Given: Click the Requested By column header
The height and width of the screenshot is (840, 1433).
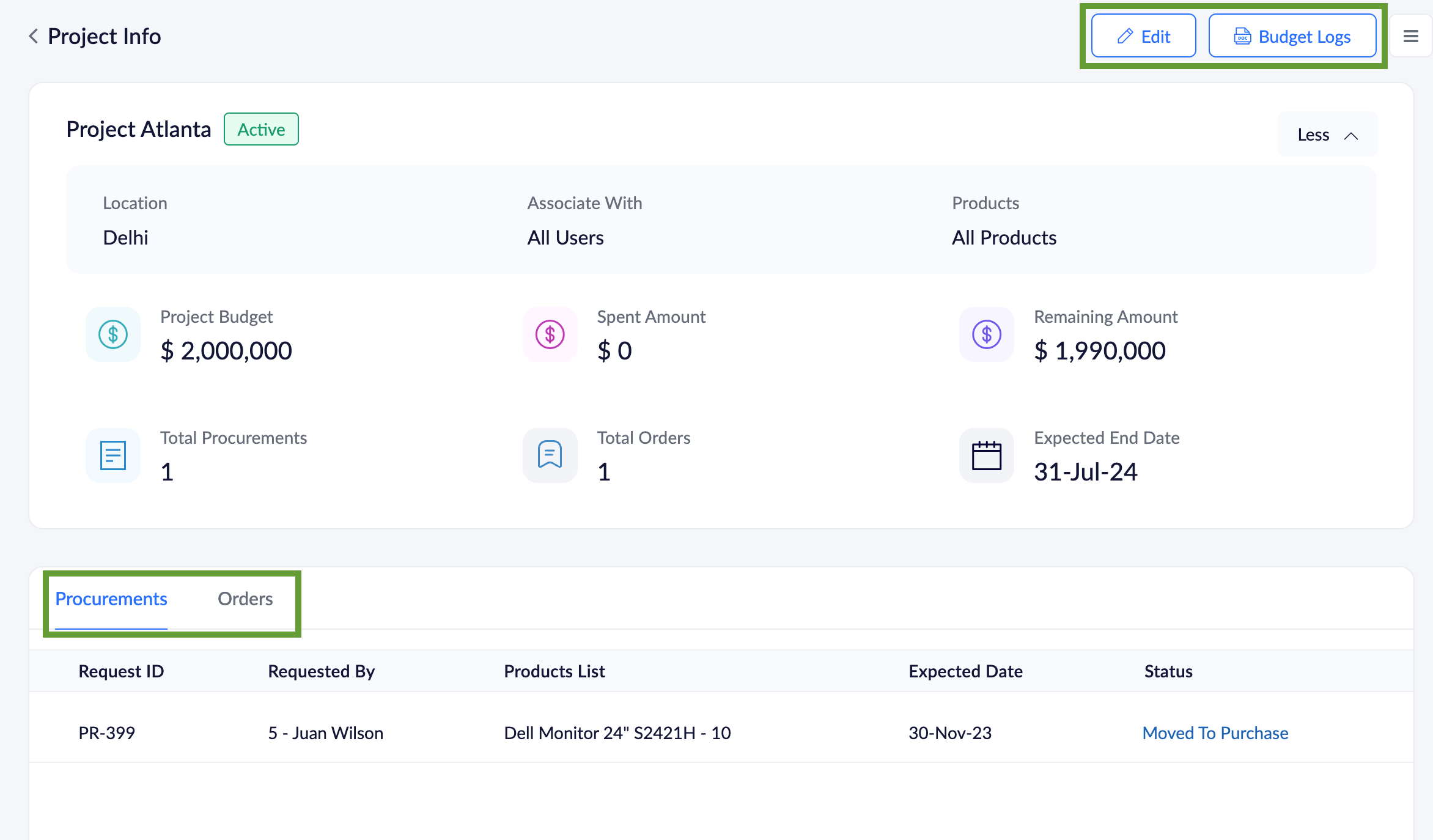Looking at the screenshot, I should point(321,671).
